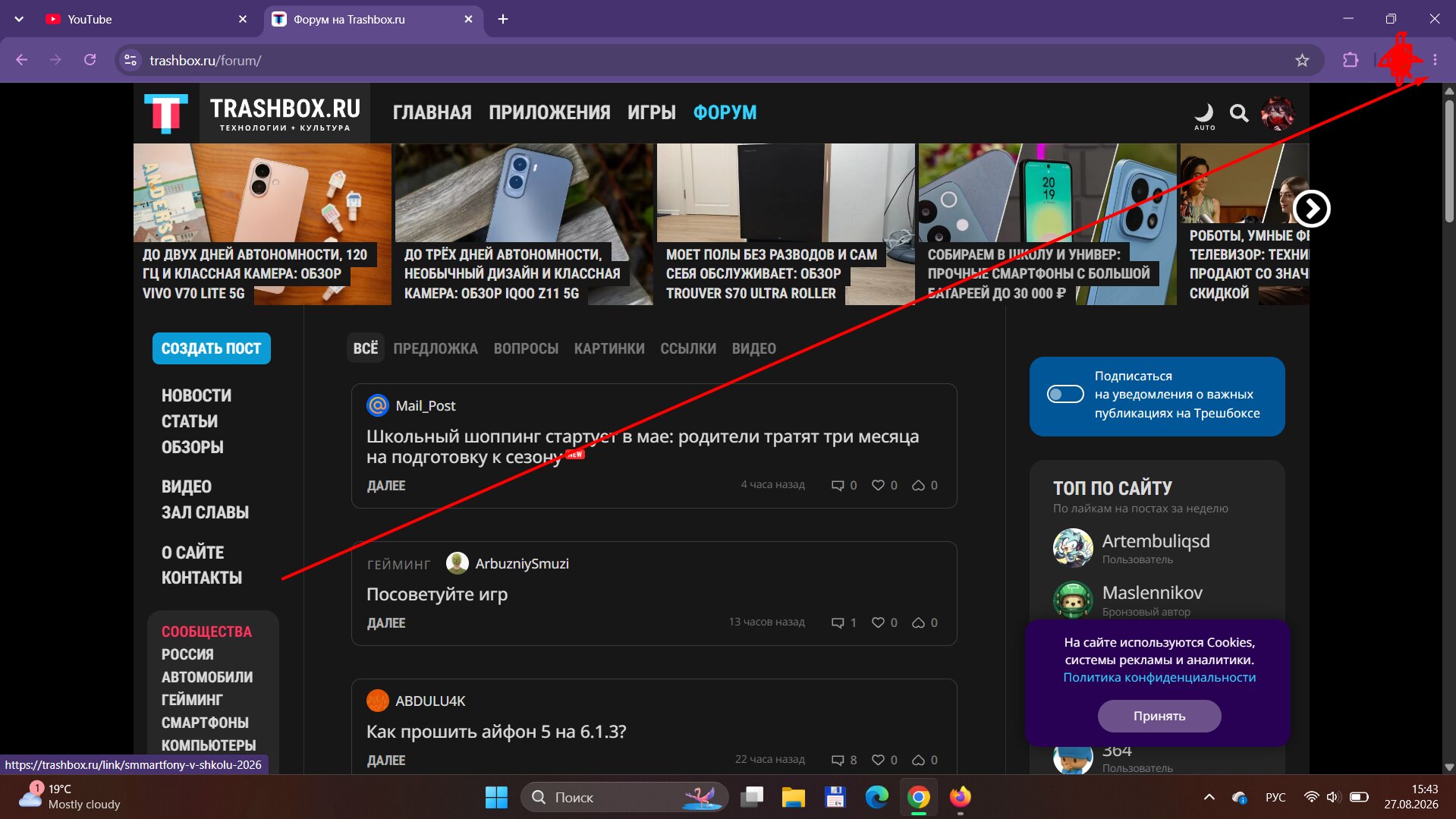This screenshot has height=819, width=1456.
Task: Open Chrome three-dot menu
Action: tap(1435, 60)
